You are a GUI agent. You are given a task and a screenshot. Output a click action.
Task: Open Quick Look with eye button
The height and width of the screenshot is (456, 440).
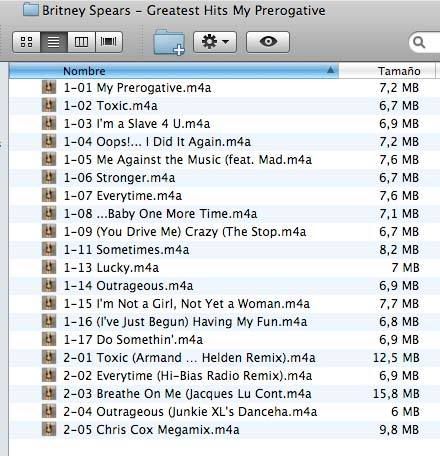pos(268,42)
